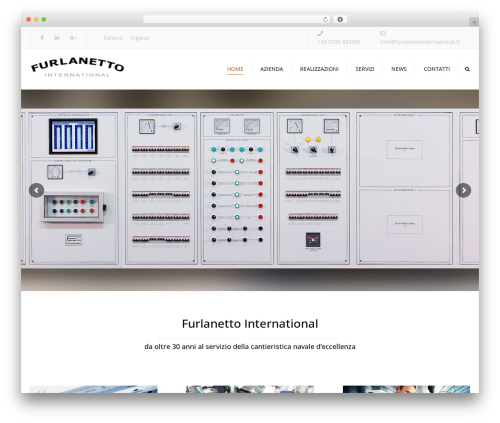500x423 pixels.
Task: Go to the HOME menu item
Action: (x=235, y=69)
